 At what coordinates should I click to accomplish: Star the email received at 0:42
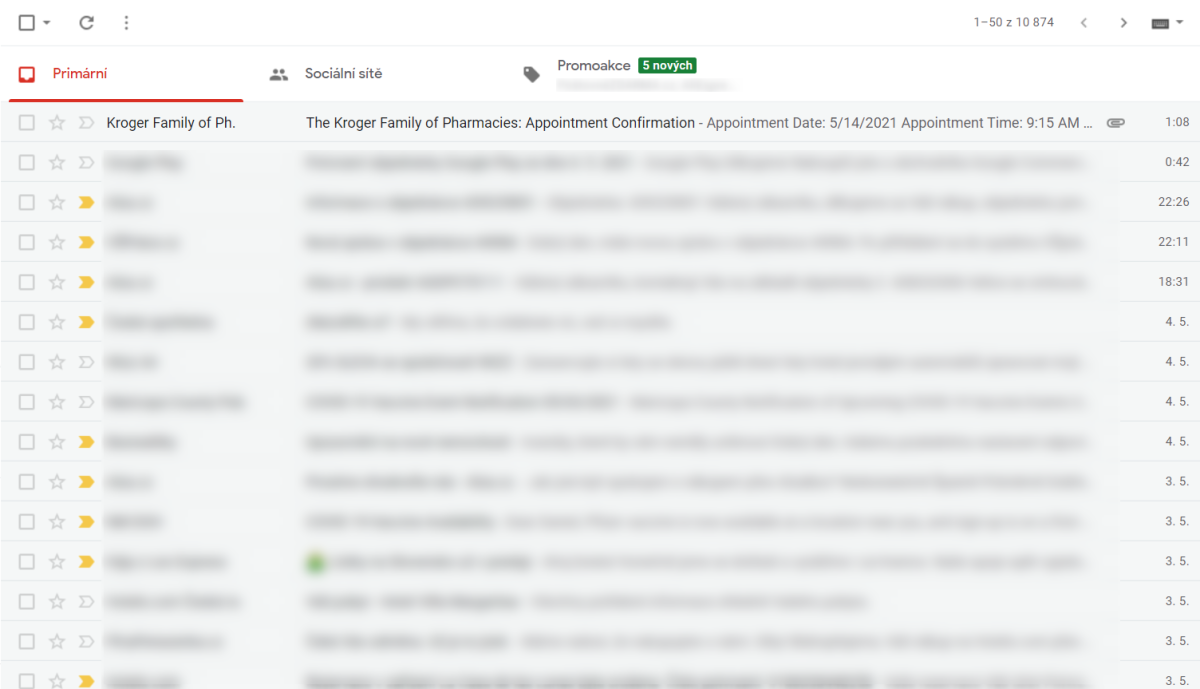pos(57,163)
